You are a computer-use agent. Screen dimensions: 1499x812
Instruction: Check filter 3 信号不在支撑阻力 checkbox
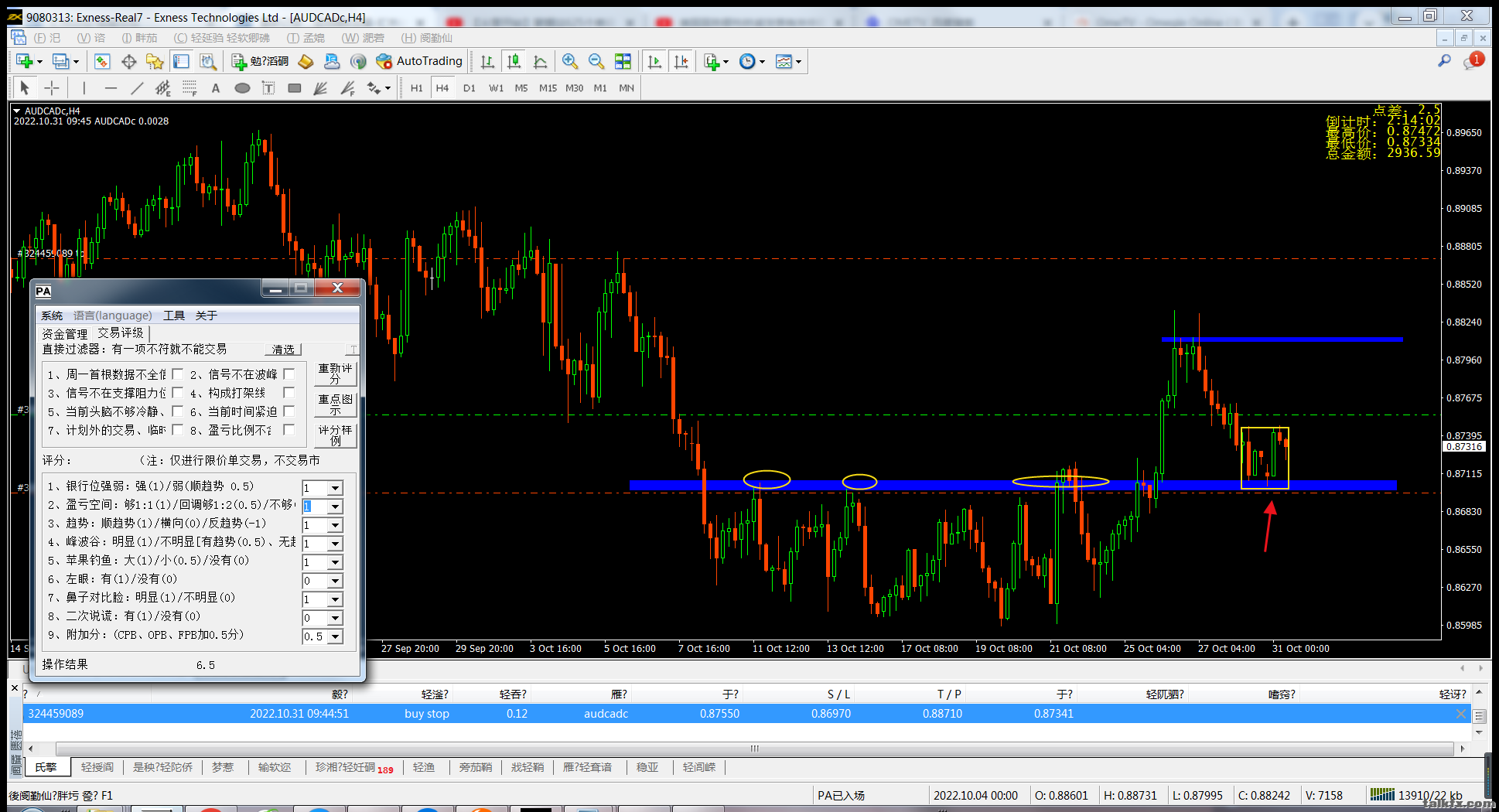[177, 392]
